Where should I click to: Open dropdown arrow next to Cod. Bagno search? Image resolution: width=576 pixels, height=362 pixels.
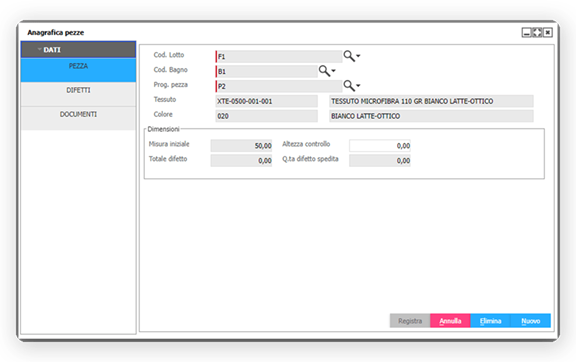click(334, 71)
